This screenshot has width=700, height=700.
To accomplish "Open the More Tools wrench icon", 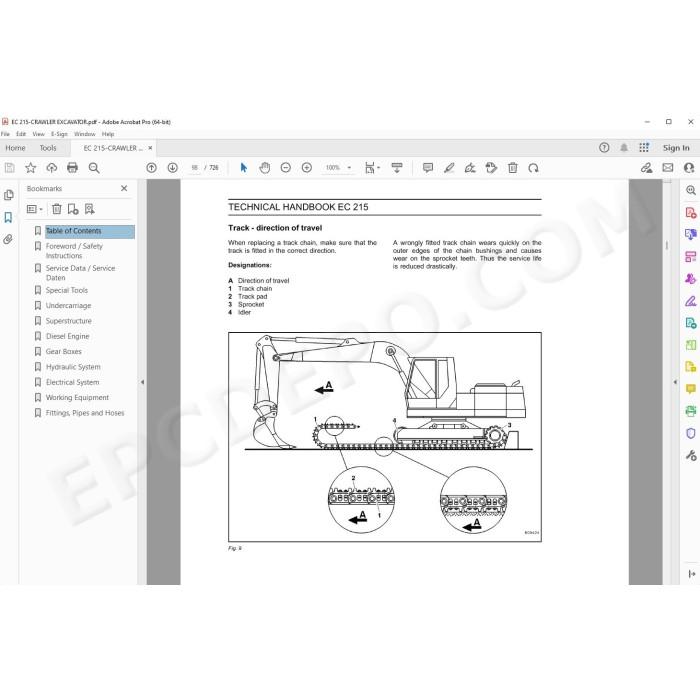I will click(691, 455).
